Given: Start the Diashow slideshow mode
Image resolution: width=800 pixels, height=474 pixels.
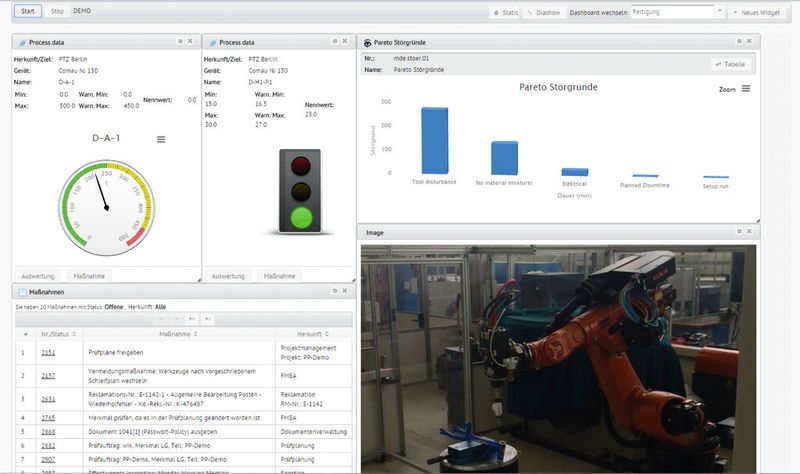Looking at the screenshot, I should tap(543, 12).
